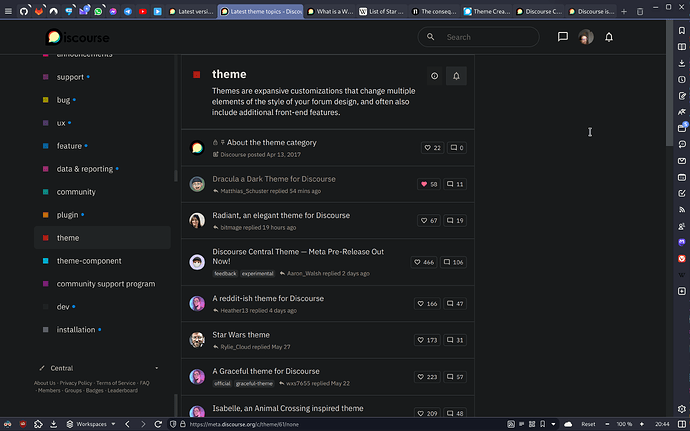Switch to the Telegram pinned tab
This screenshot has width=690, height=431.
point(128,11)
